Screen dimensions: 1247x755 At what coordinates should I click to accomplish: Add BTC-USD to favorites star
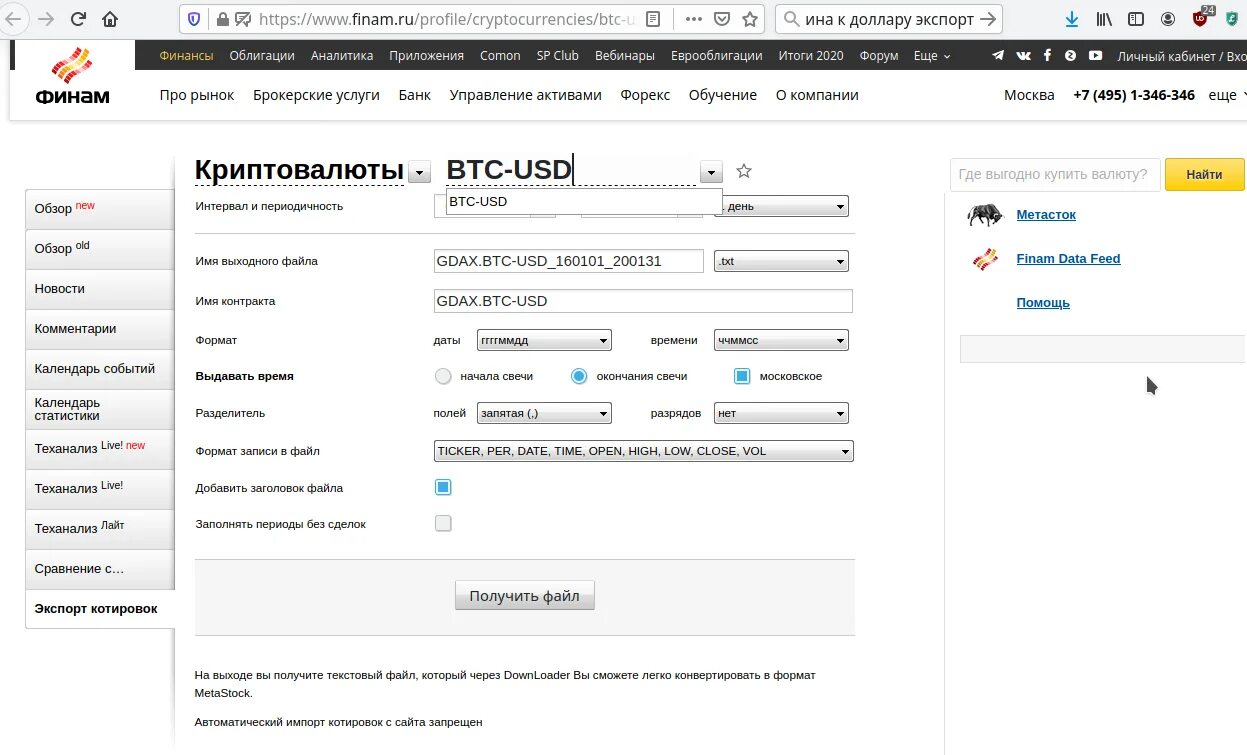click(743, 171)
